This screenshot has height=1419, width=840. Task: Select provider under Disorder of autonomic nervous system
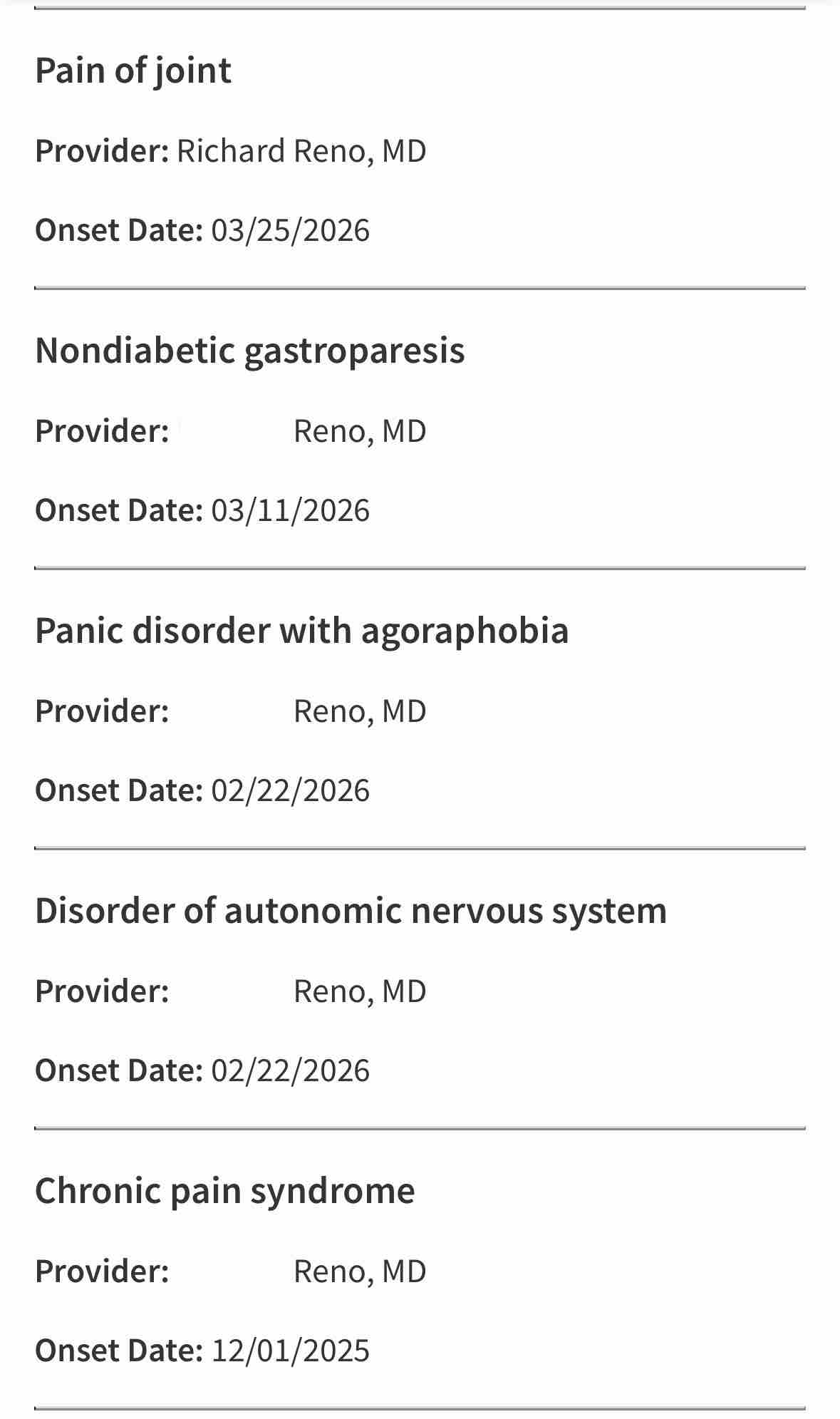click(360, 991)
